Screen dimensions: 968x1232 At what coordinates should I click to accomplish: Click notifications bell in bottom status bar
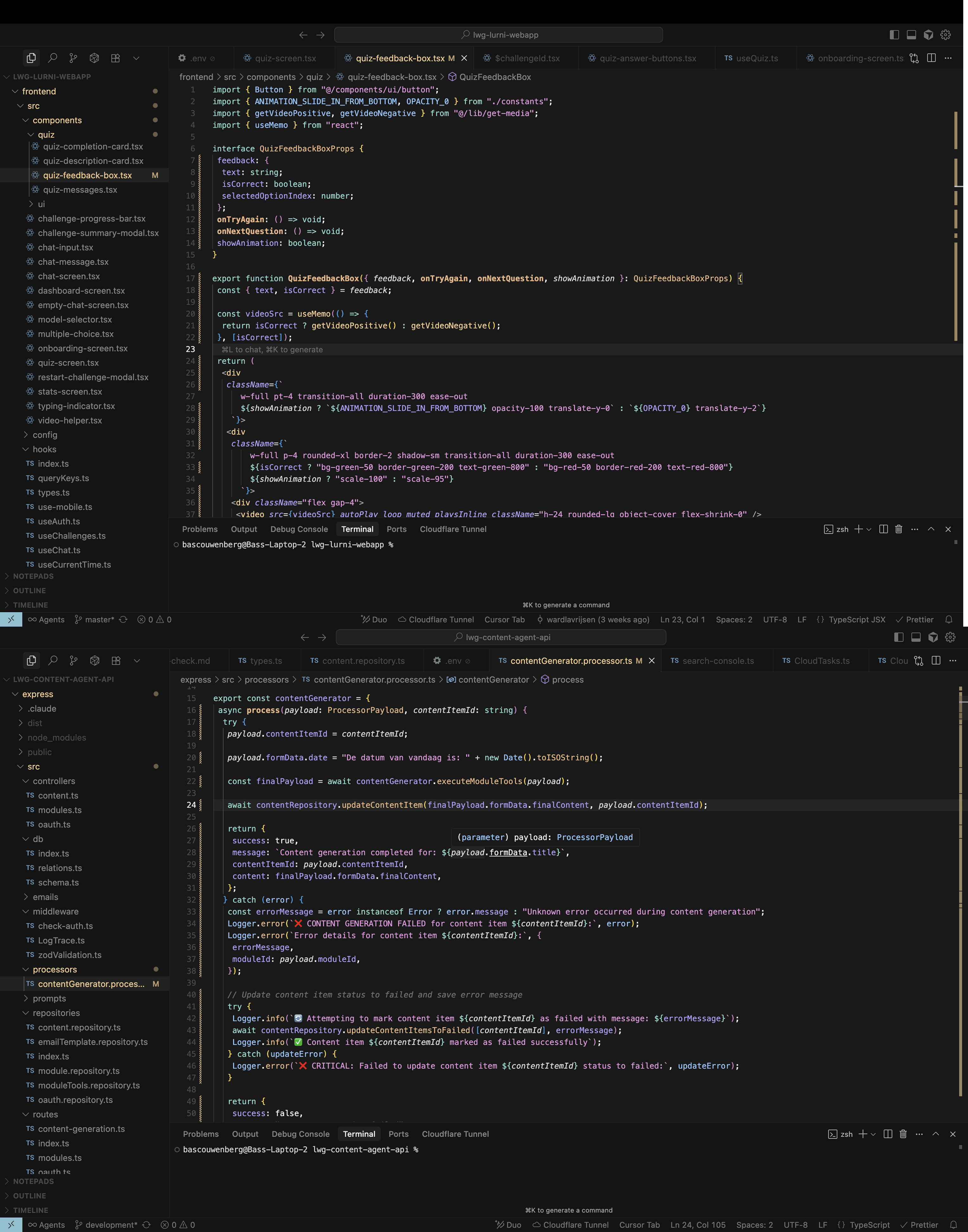(953, 1225)
